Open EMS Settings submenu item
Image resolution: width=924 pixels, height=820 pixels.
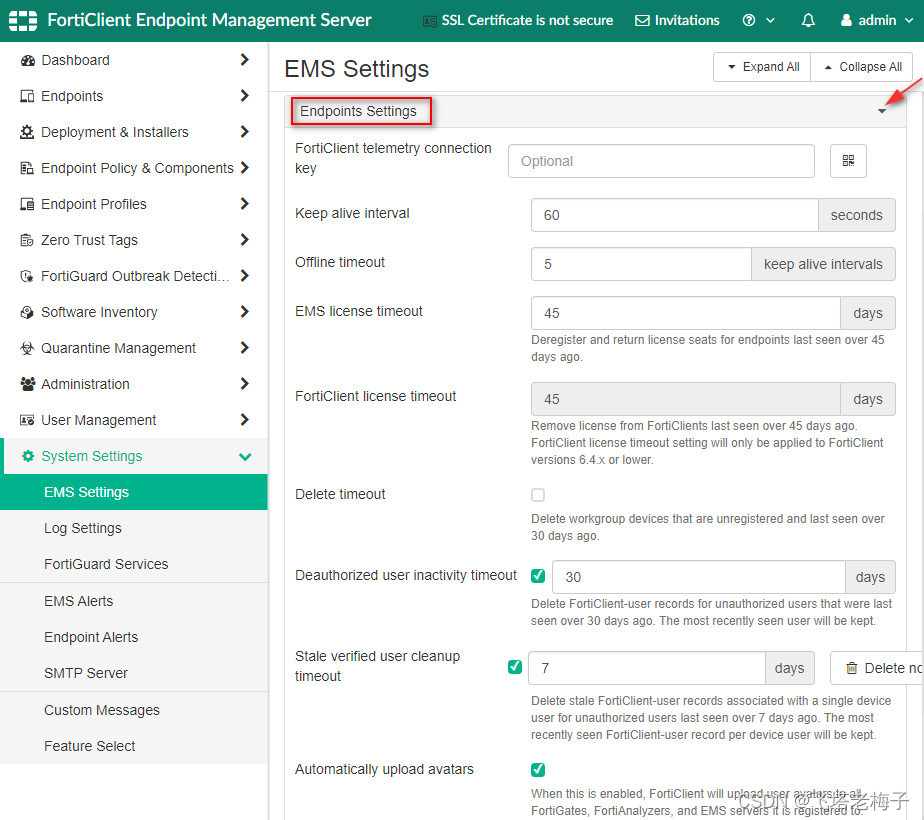pos(134,492)
